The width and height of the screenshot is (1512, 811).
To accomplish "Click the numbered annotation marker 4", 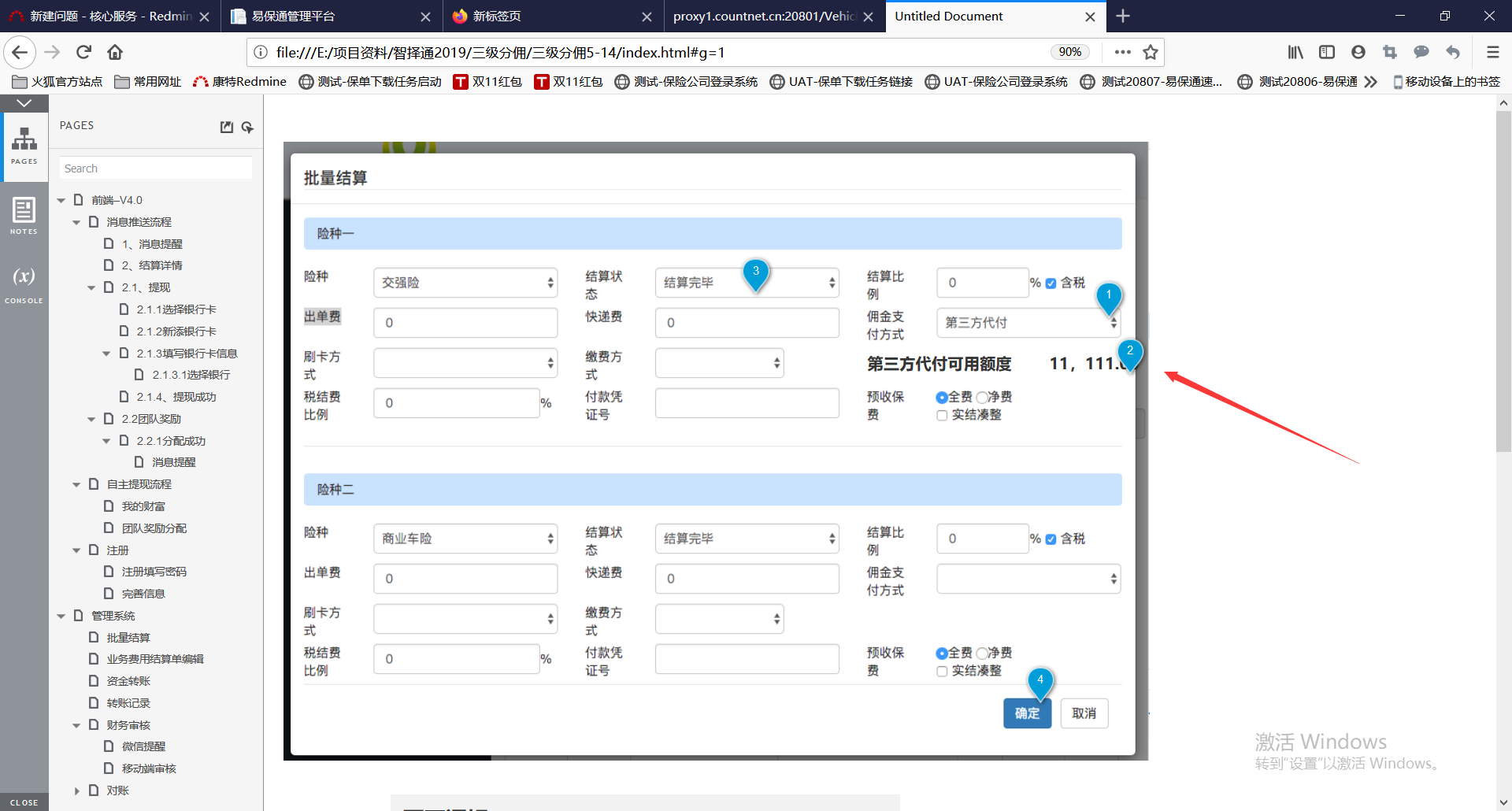I will tap(1039, 680).
